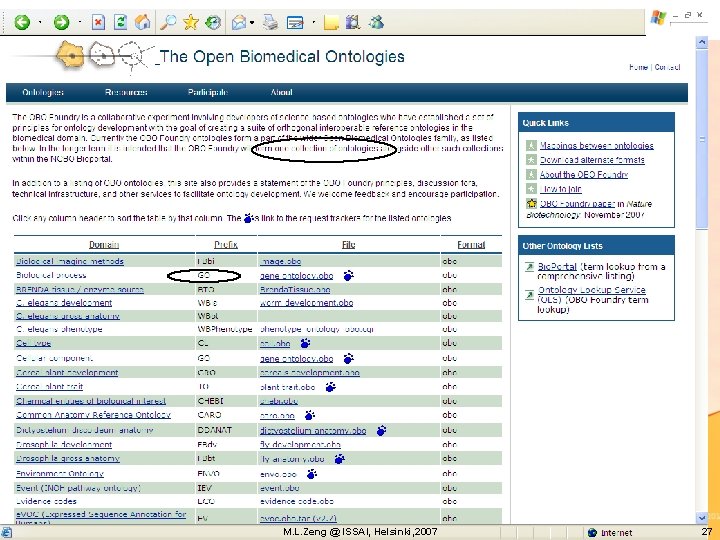Sort the table by the Format header
This screenshot has width=720, height=540.
[471, 245]
